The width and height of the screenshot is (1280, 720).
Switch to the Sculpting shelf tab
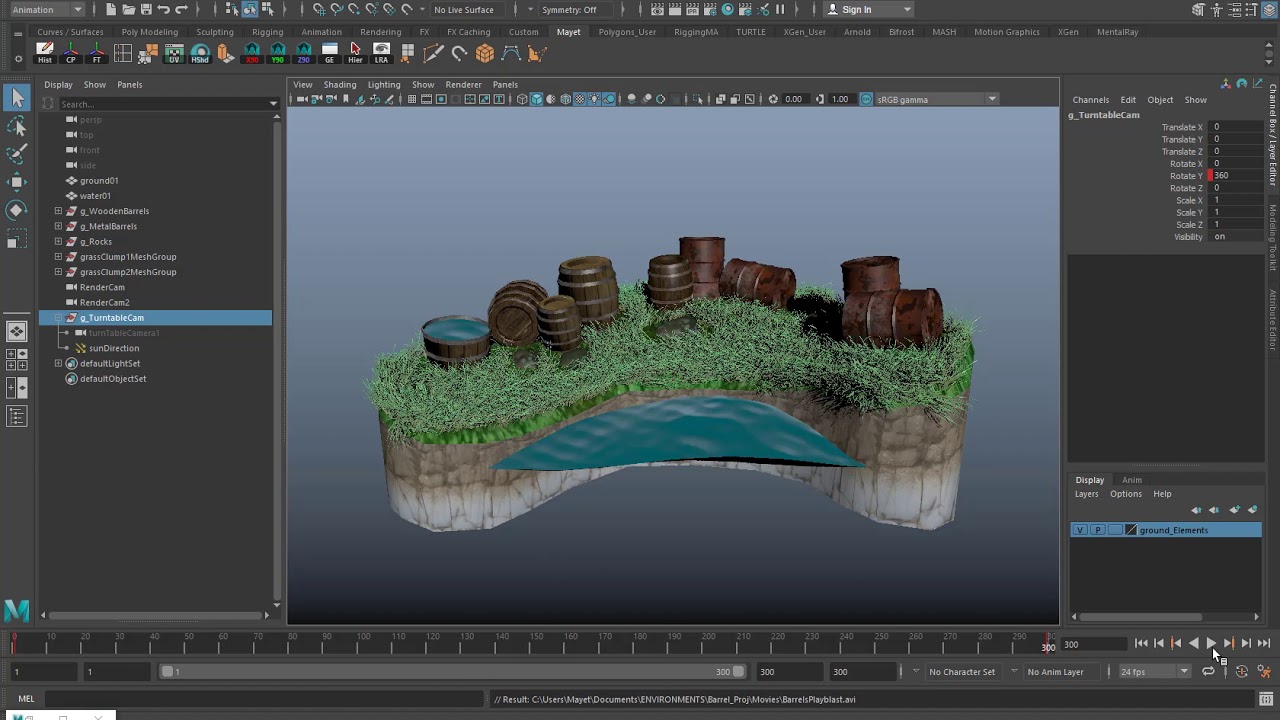point(214,32)
